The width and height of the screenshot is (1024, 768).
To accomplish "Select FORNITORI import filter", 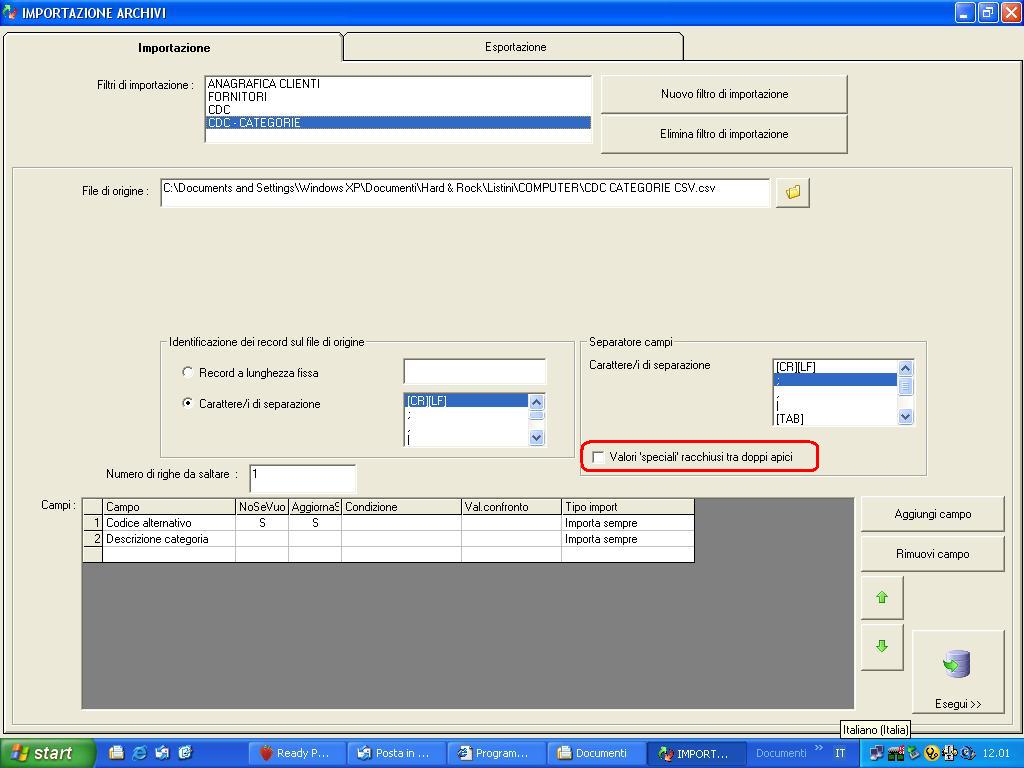I will coord(398,97).
